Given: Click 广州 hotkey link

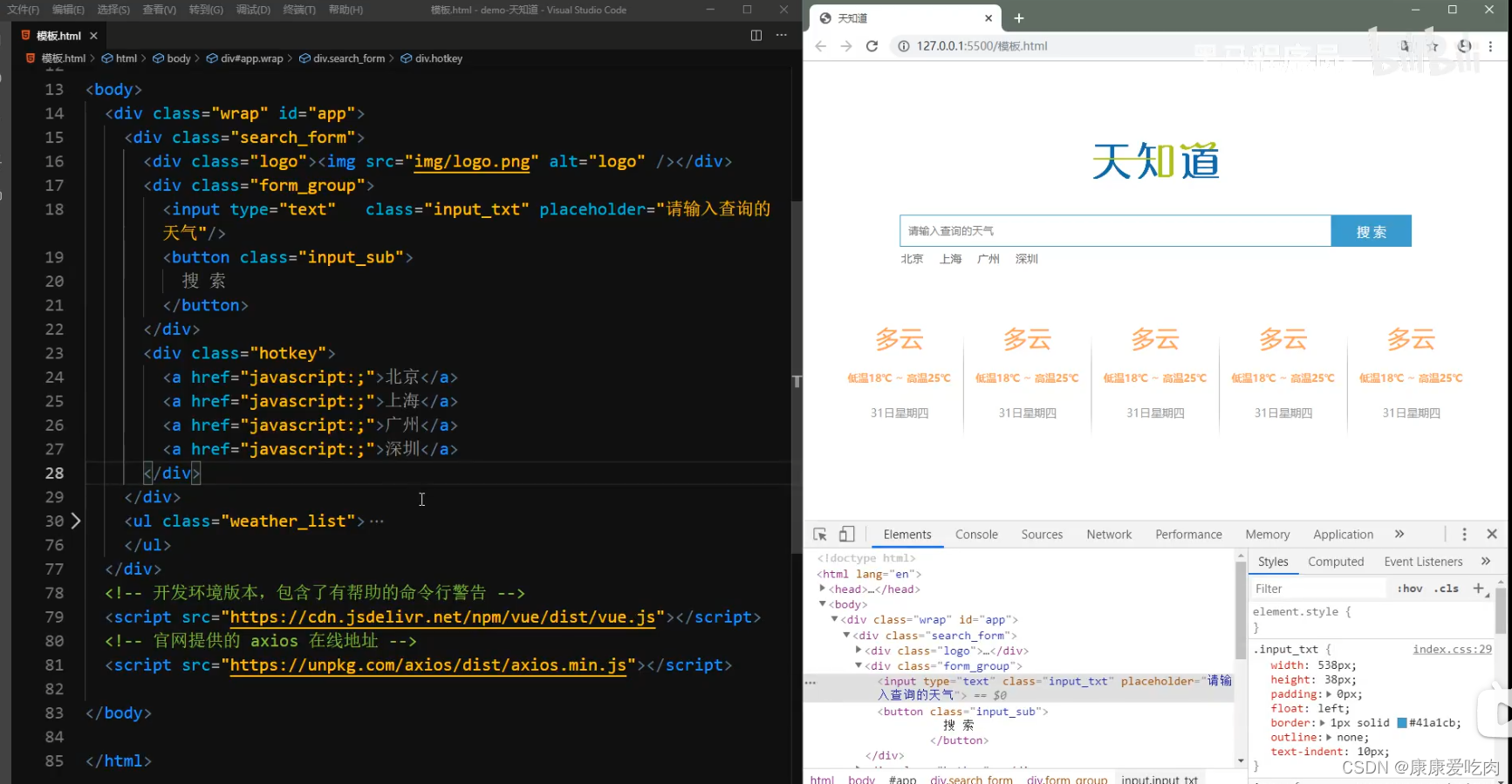Looking at the screenshot, I should [989, 259].
